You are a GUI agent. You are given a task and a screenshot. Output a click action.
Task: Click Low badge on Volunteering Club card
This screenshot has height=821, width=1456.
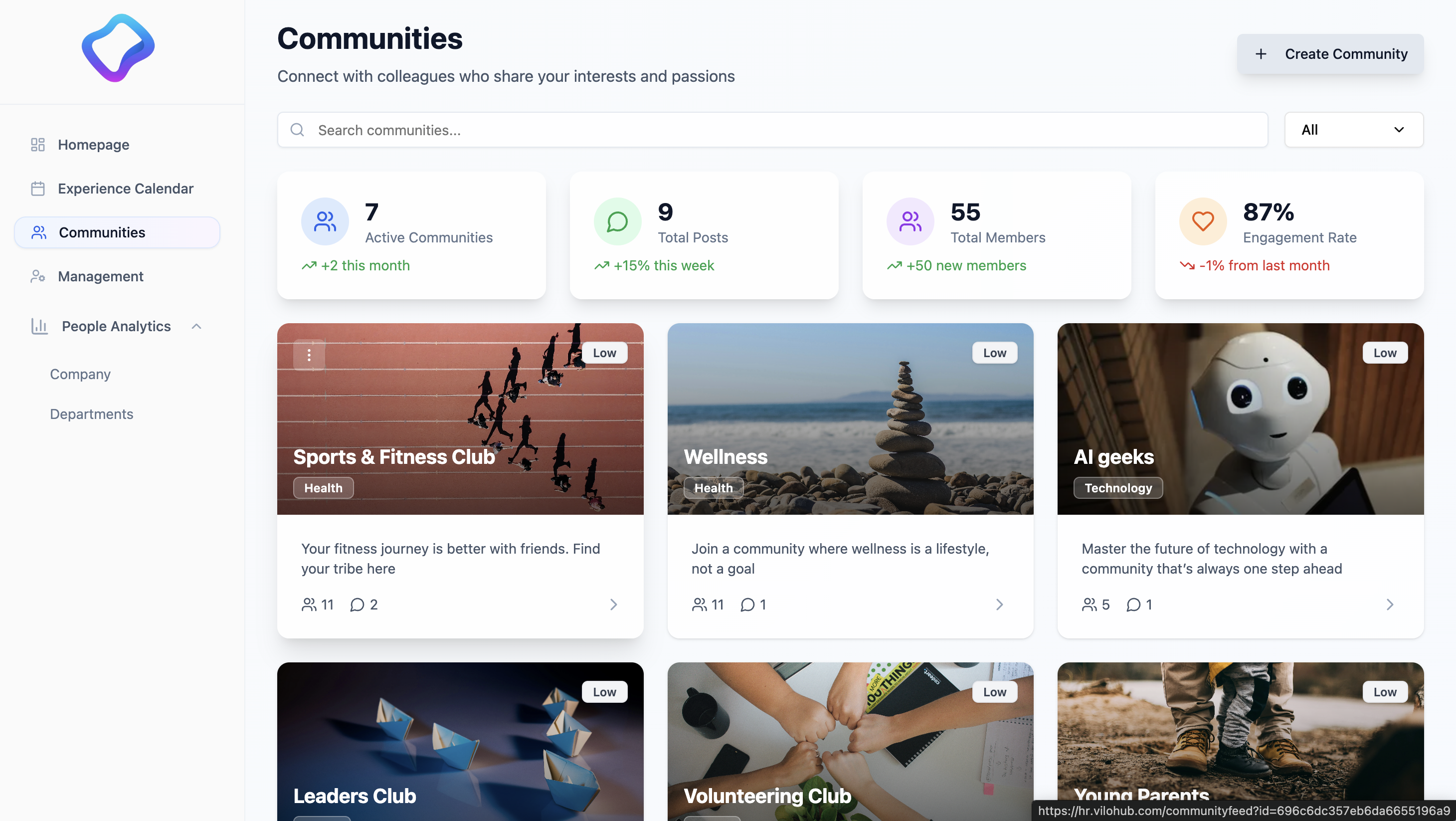pos(994,691)
